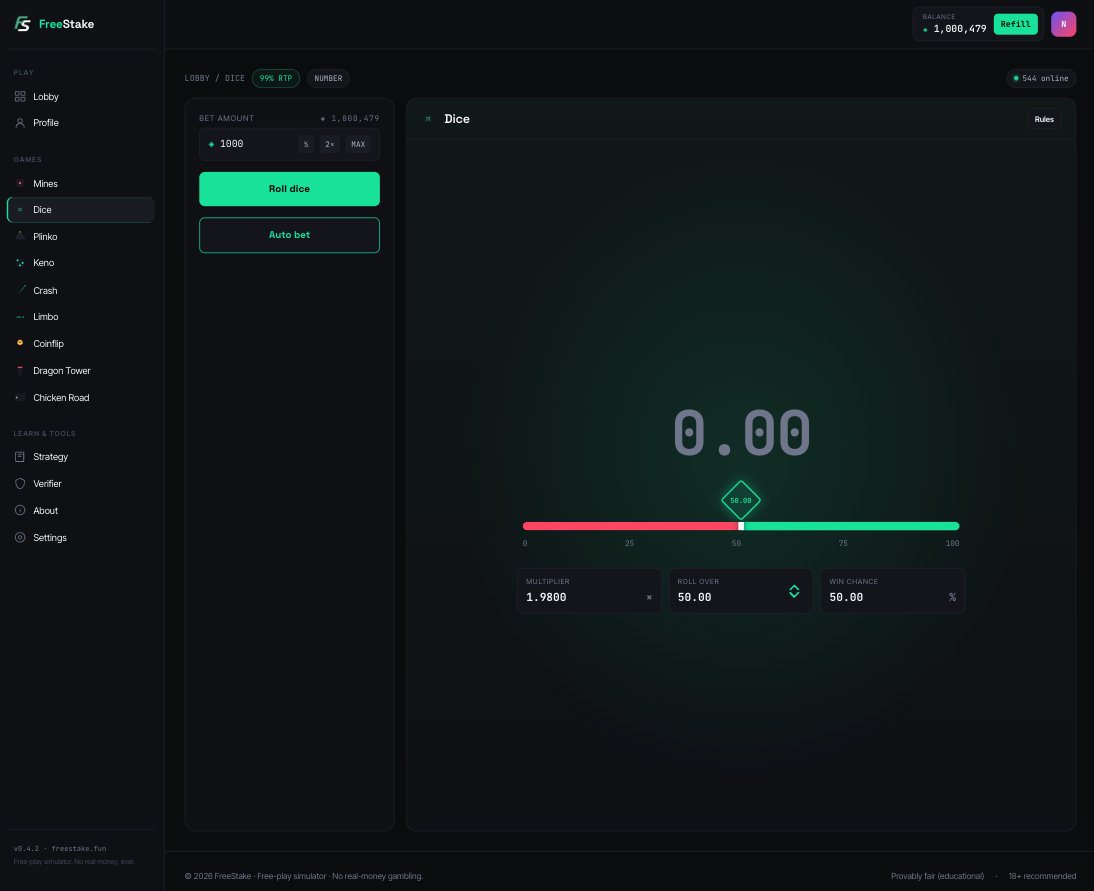The height and width of the screenshot is (891, 1094).
Task: Open the Dice Rules
Action: click(x=1044, y=119)
